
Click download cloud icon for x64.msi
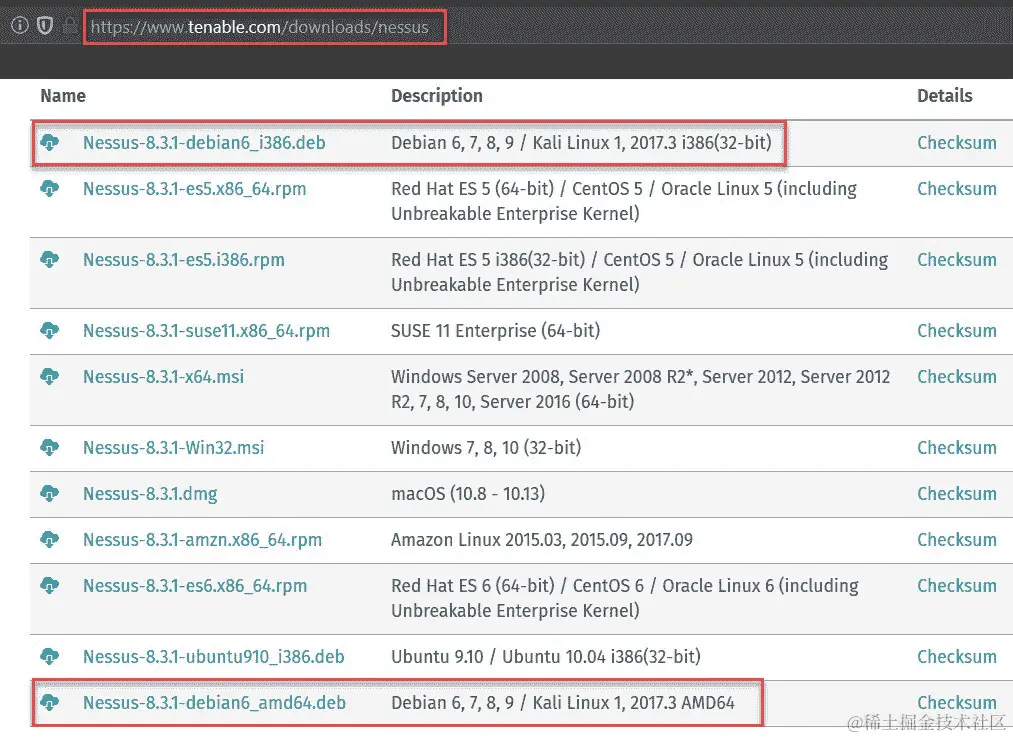pos(50,377)
